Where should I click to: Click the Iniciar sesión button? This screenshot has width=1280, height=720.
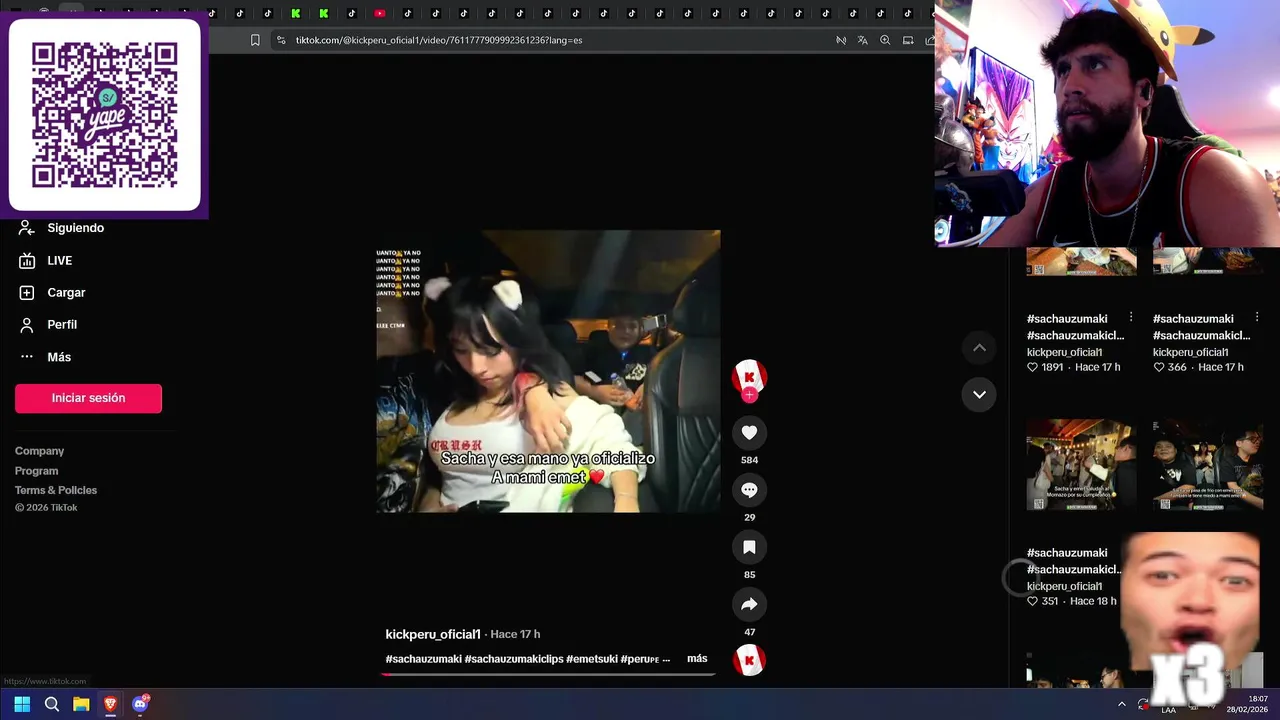(88, 398)
